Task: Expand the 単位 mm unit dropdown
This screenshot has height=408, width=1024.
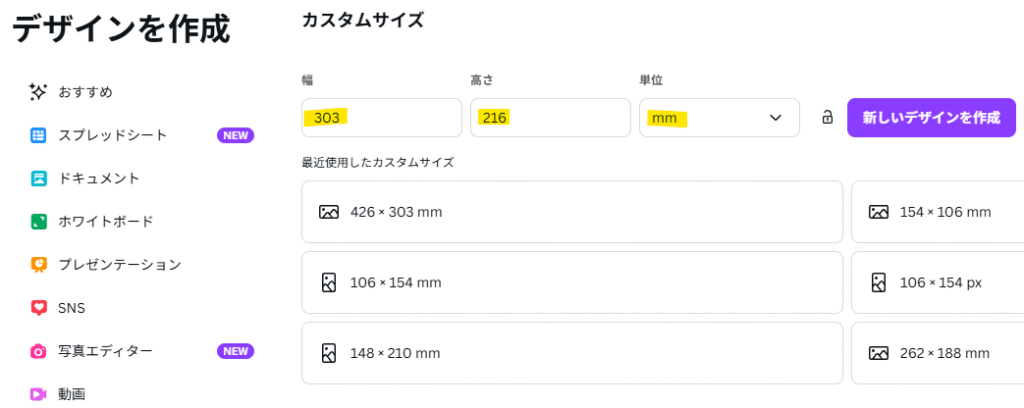Action: (719, 118)
